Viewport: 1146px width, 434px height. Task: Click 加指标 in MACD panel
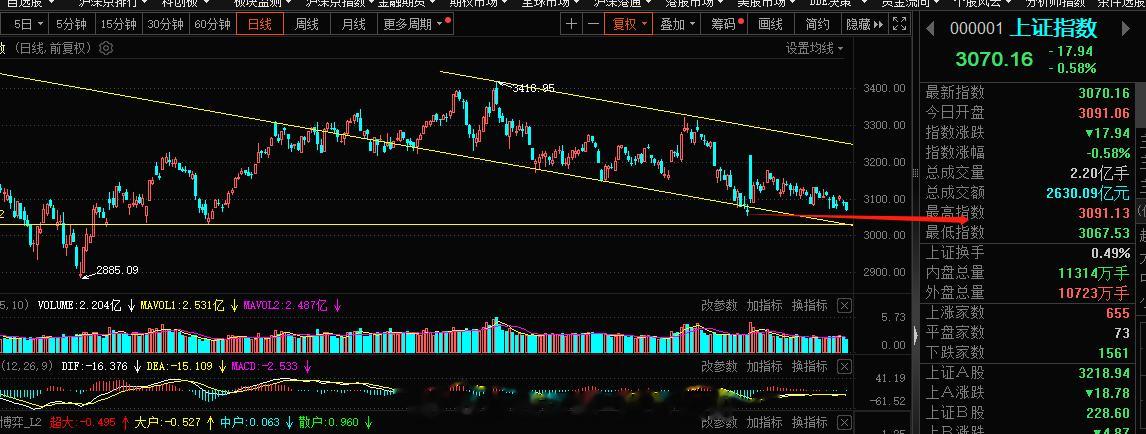(x=764, y=366)
